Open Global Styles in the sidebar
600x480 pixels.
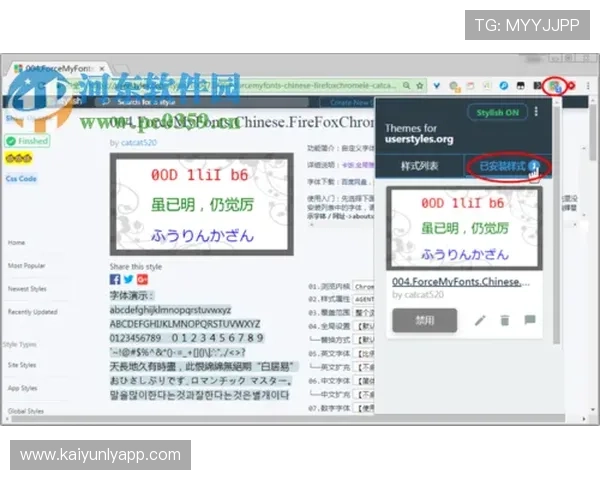26,411
